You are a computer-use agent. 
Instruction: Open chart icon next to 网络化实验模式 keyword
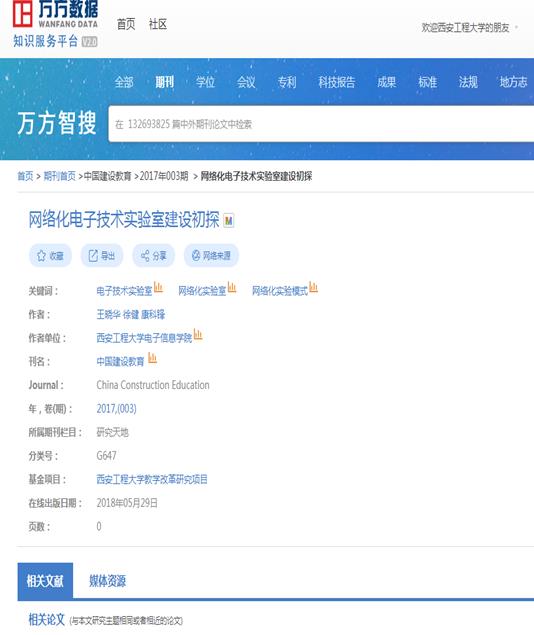(313, 288)
